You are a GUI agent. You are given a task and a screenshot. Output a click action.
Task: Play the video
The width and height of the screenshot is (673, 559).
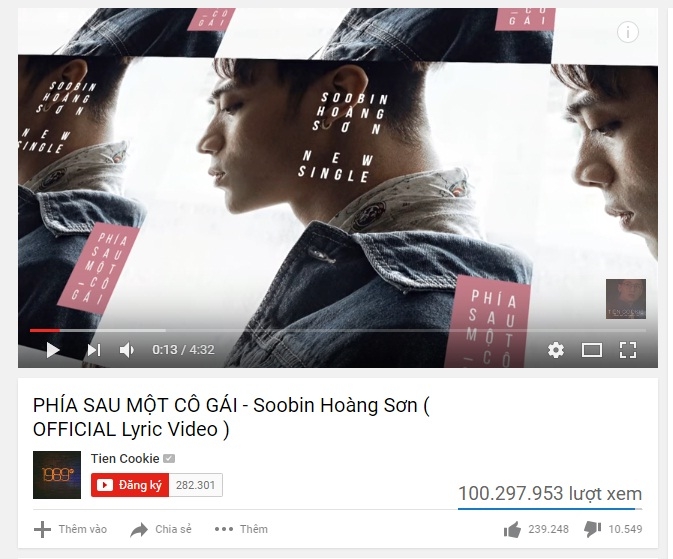(x=52, y=350)
